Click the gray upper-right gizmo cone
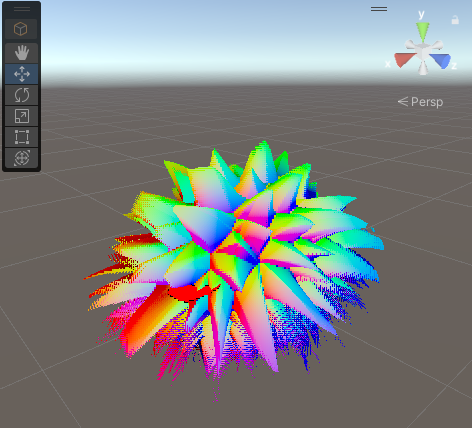472x428 pixels. tap(437, 44)
